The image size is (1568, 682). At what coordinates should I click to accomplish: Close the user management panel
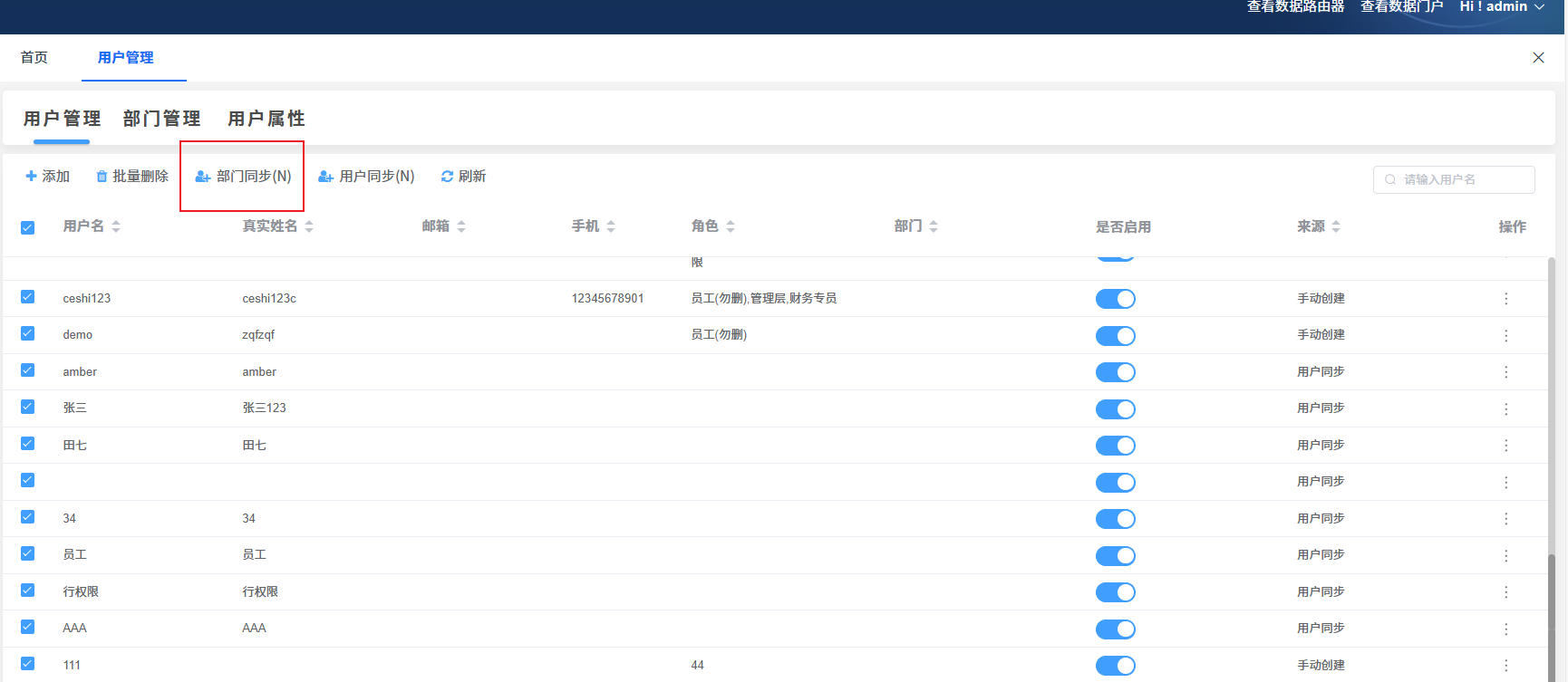coord(1538,58)
